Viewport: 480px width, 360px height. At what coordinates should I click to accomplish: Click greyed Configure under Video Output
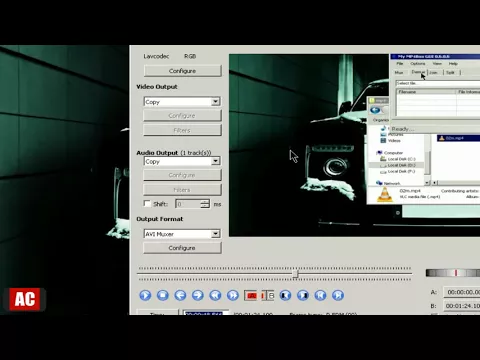click(x=182, y=115)
